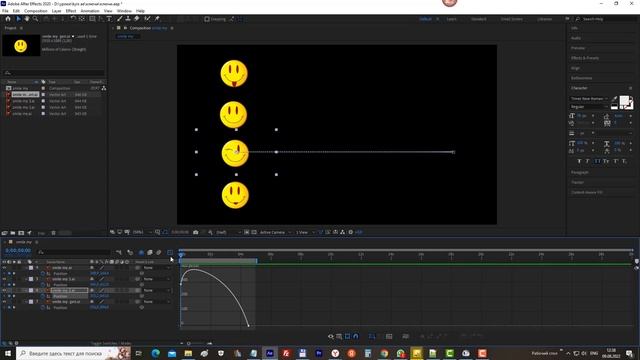
Task: Open the Effect menu
Action: tap(71, 11)
